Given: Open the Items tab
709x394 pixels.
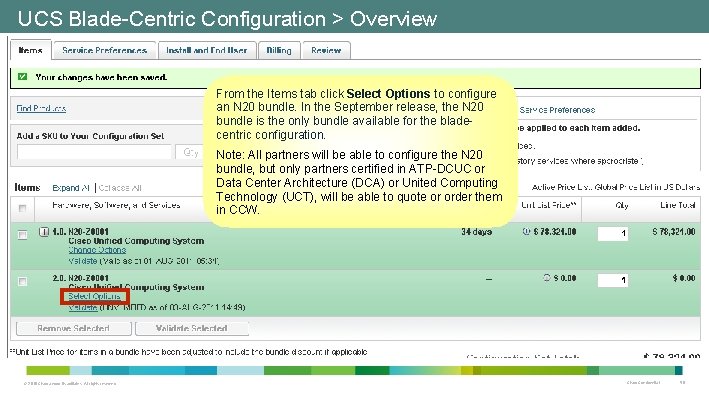Looking at the screenshot, I should (x=30, y=50).
